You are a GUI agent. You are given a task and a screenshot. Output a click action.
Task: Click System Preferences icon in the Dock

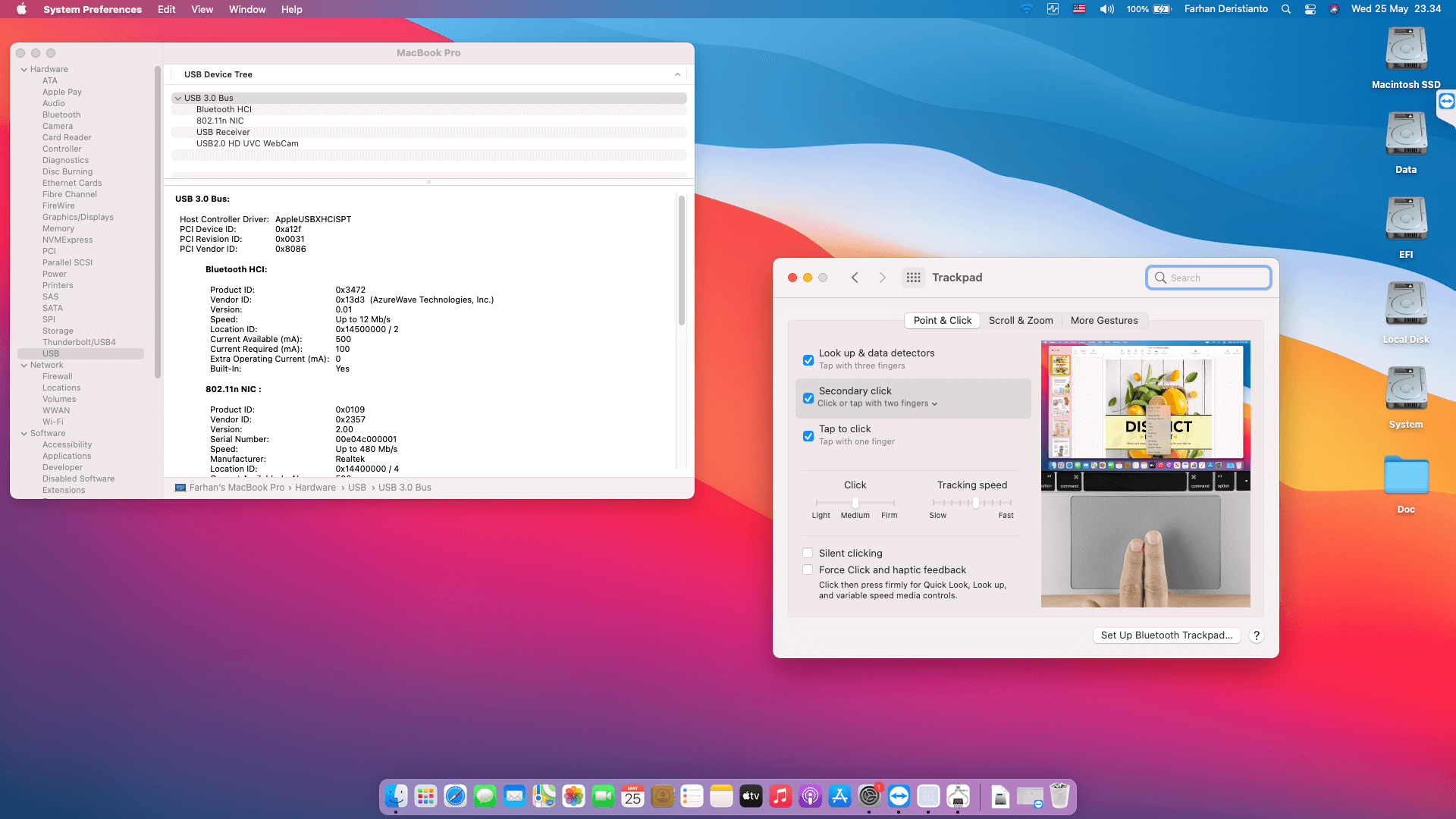[869, 796]
